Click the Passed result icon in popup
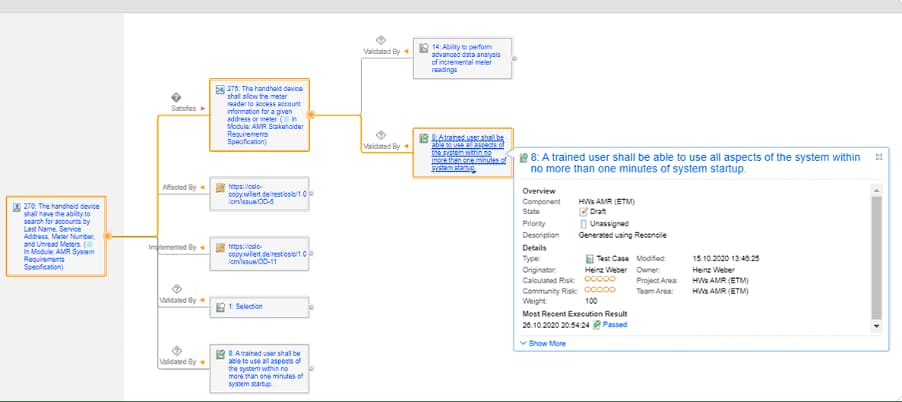Image resolution: width=902 pixels, height=402 pixels. [597, 325]
